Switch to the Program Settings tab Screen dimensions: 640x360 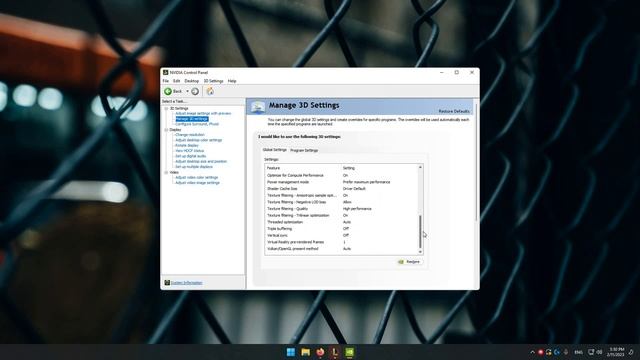[x=304, y=150]
